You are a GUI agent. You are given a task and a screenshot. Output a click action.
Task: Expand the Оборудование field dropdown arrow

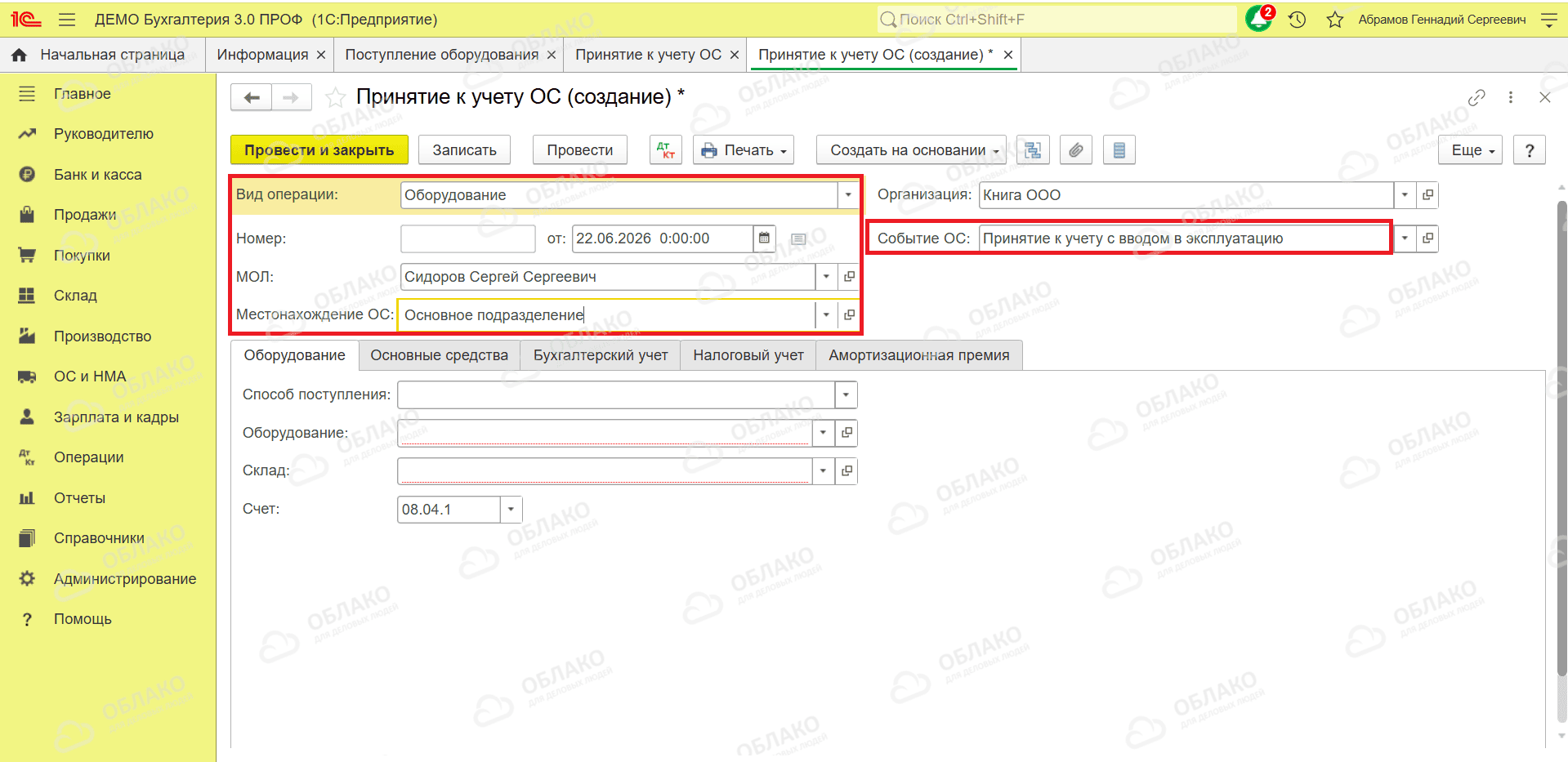click(x=824, y=433)
